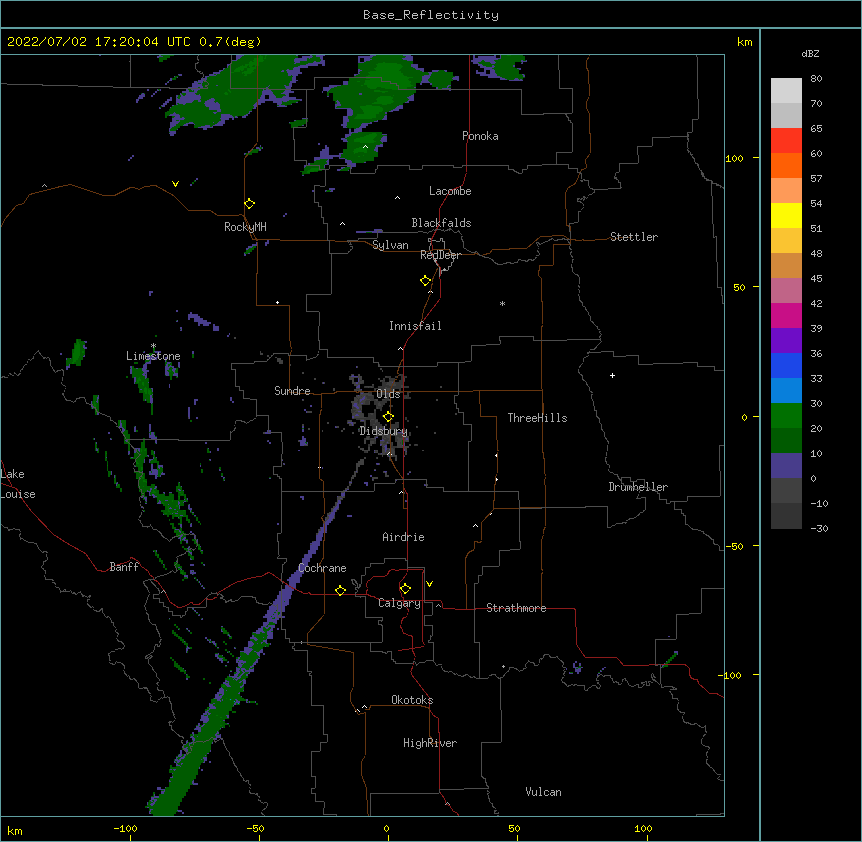Pick the green swatch between 30 and 20 dBZ
Viewport: 862px width, 842px height.
coord(786,416)
